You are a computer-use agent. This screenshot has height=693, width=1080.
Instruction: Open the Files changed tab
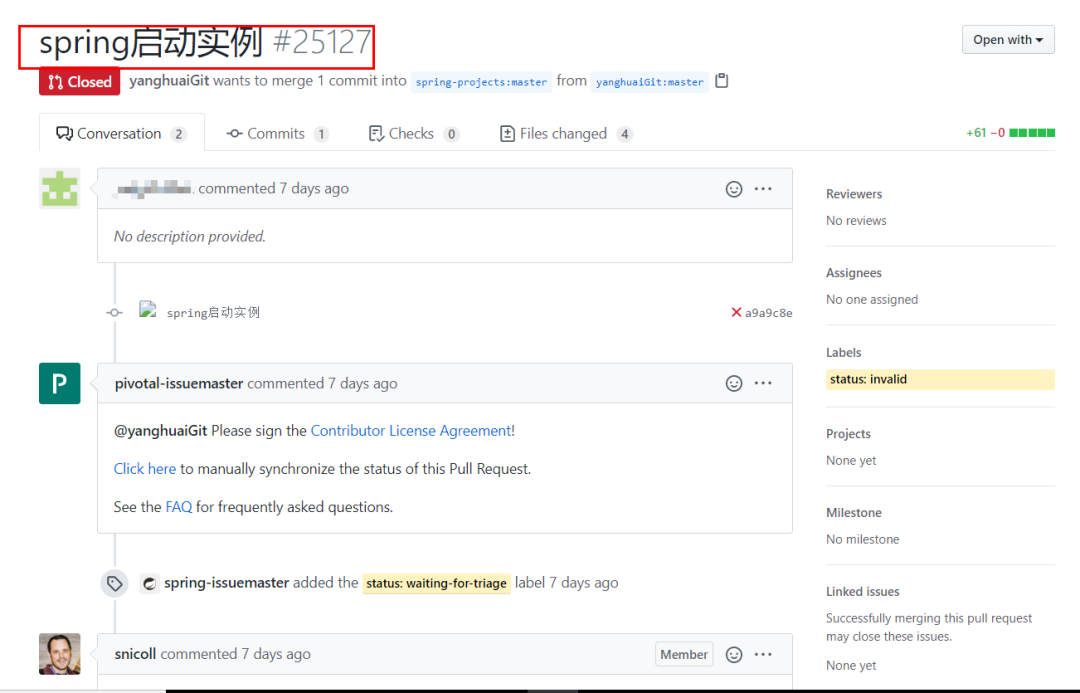[x=565, y=134]
